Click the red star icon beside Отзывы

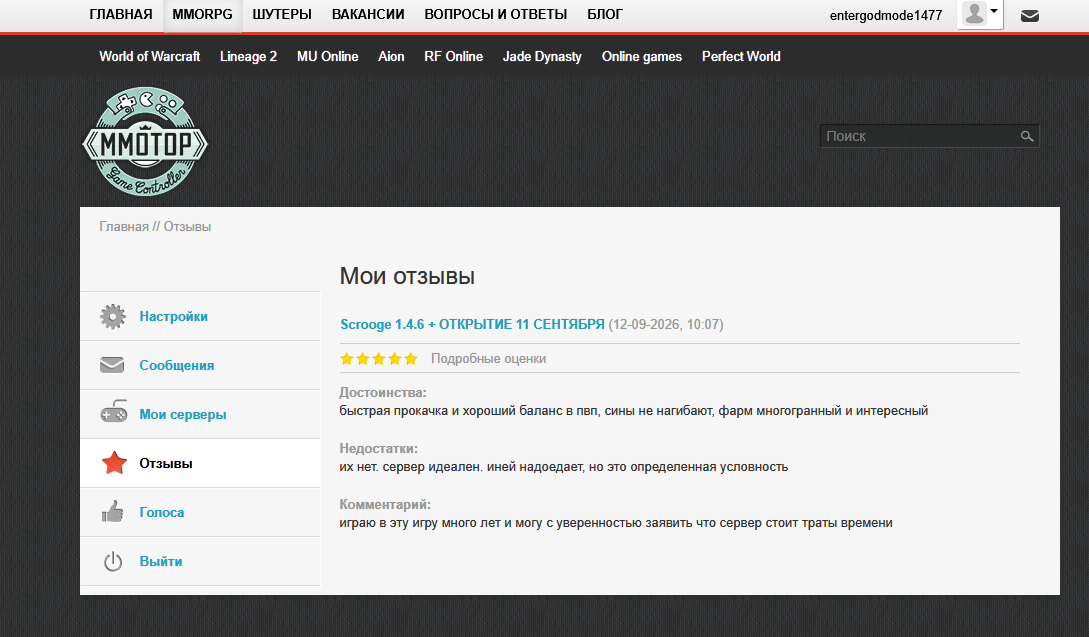click(x=114, y=463)
